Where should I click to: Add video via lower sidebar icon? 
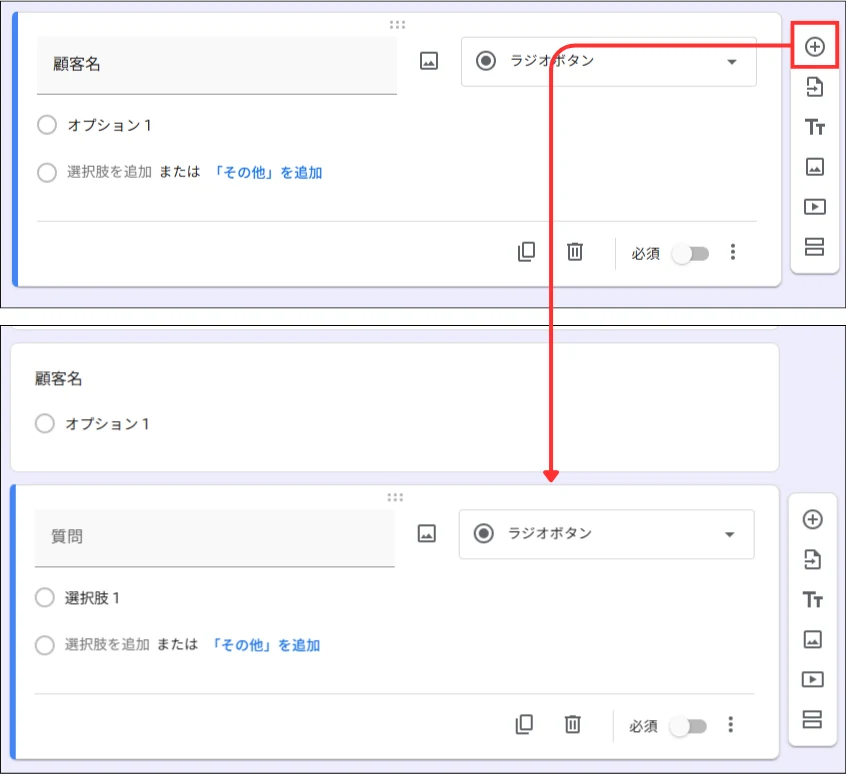pyautogui.click(x=812, y=679)
